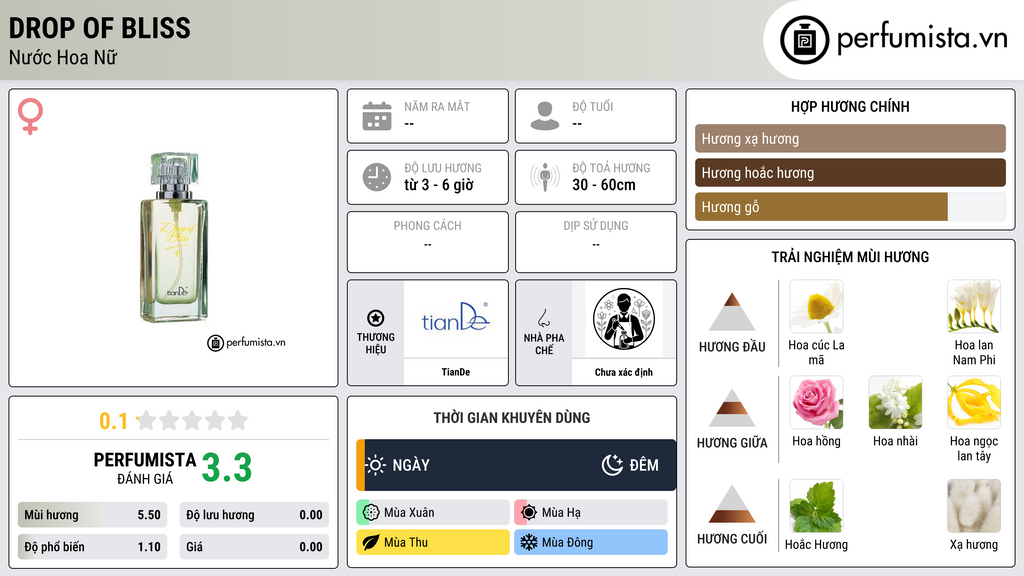This screenshot has height=576, width=1024.
Task: Click the DROP OF BLISS title
Action: [x=99, y=28]
